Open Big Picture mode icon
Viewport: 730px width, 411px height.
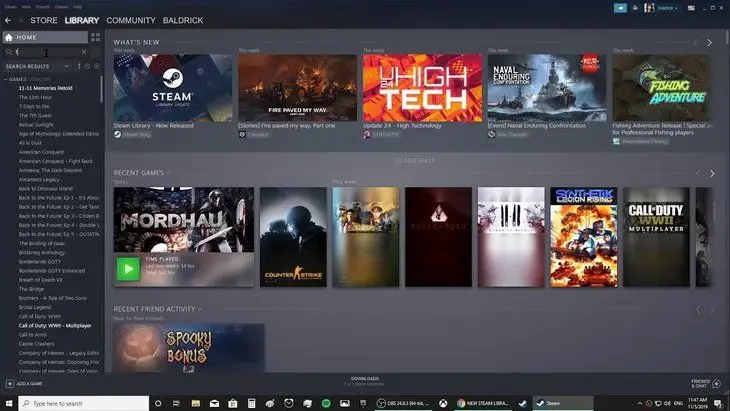(x=691, y=8)
